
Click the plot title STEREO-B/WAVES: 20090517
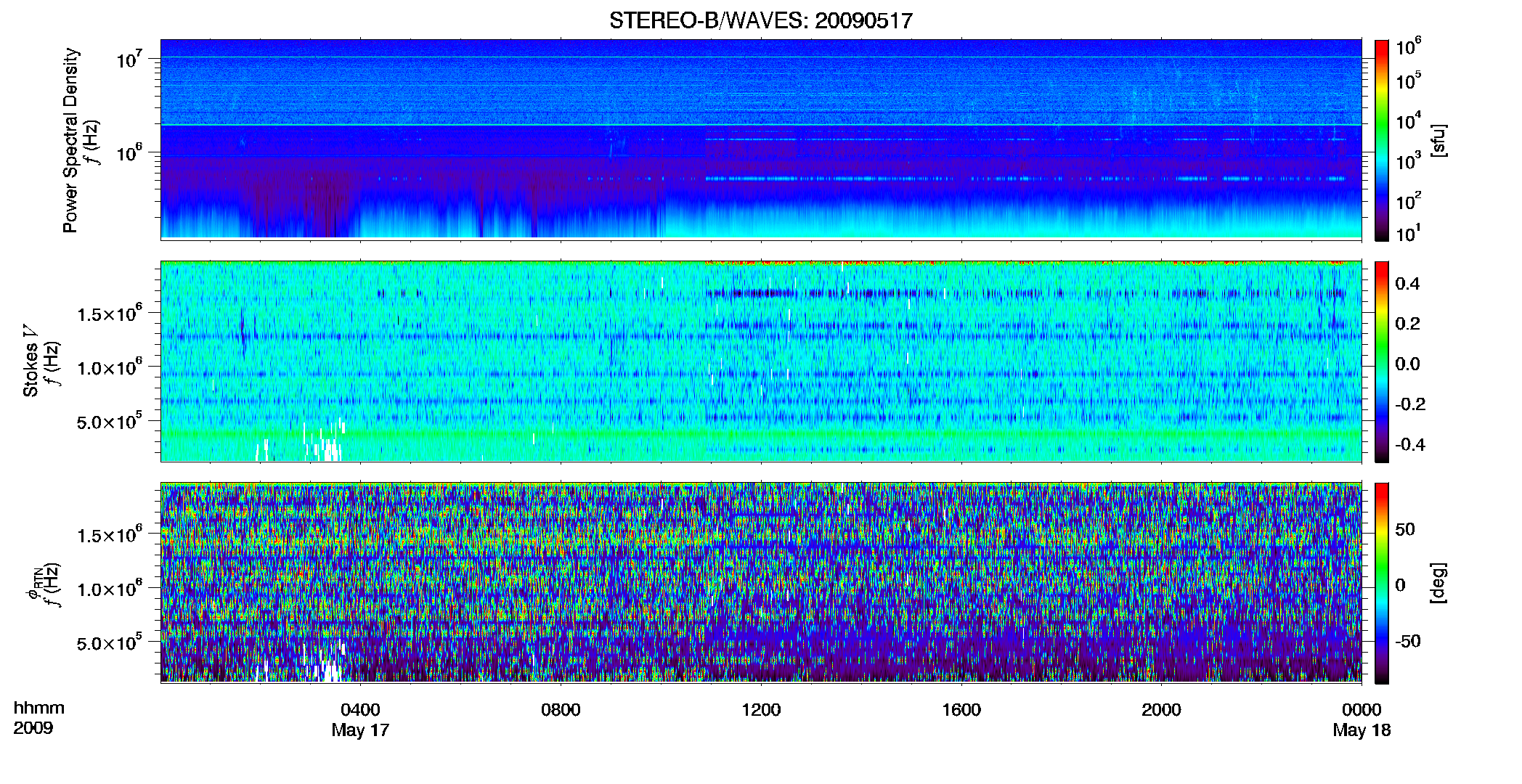(760, 21)
